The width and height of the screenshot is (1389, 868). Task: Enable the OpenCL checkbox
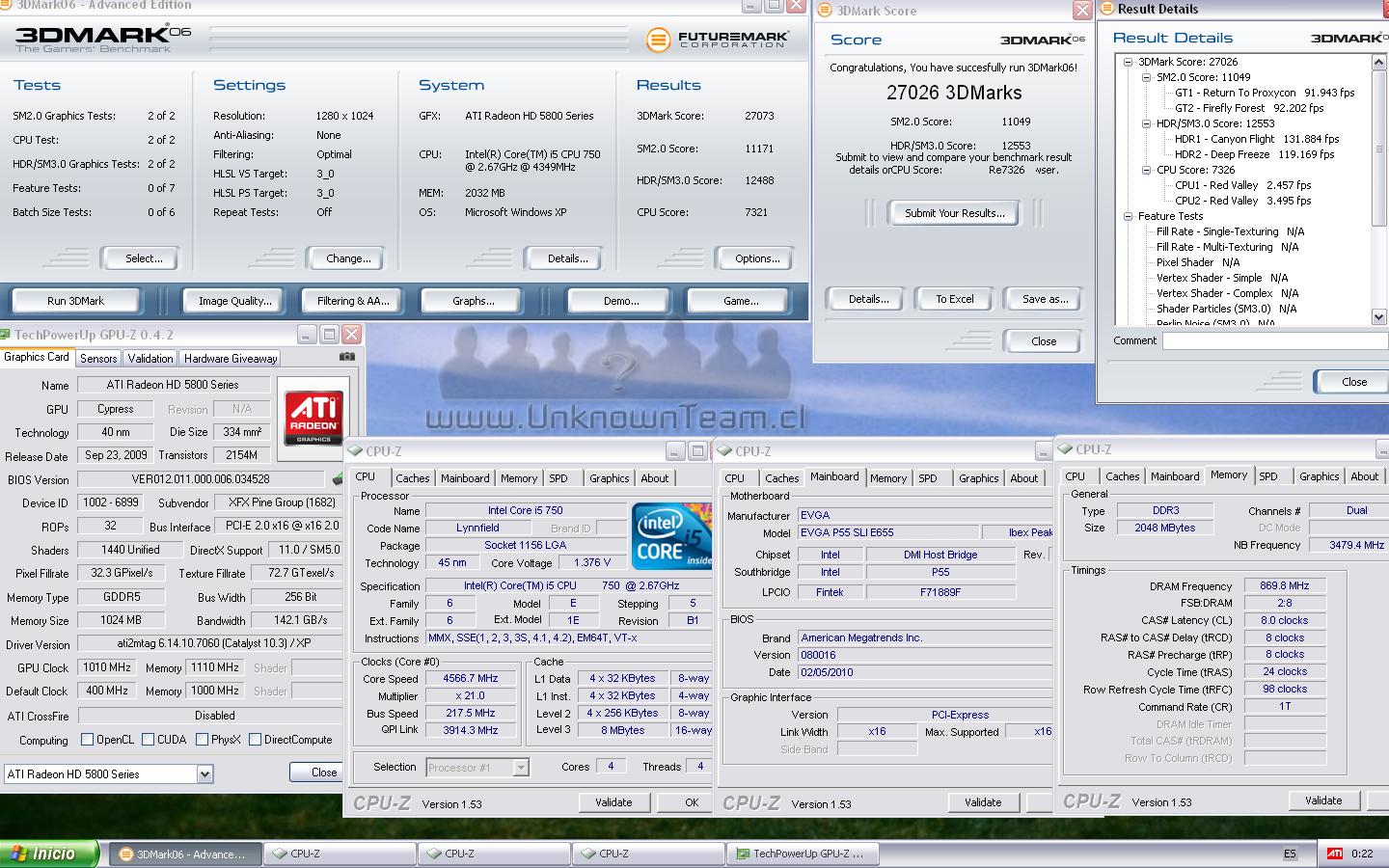click(x=88, y=740)
